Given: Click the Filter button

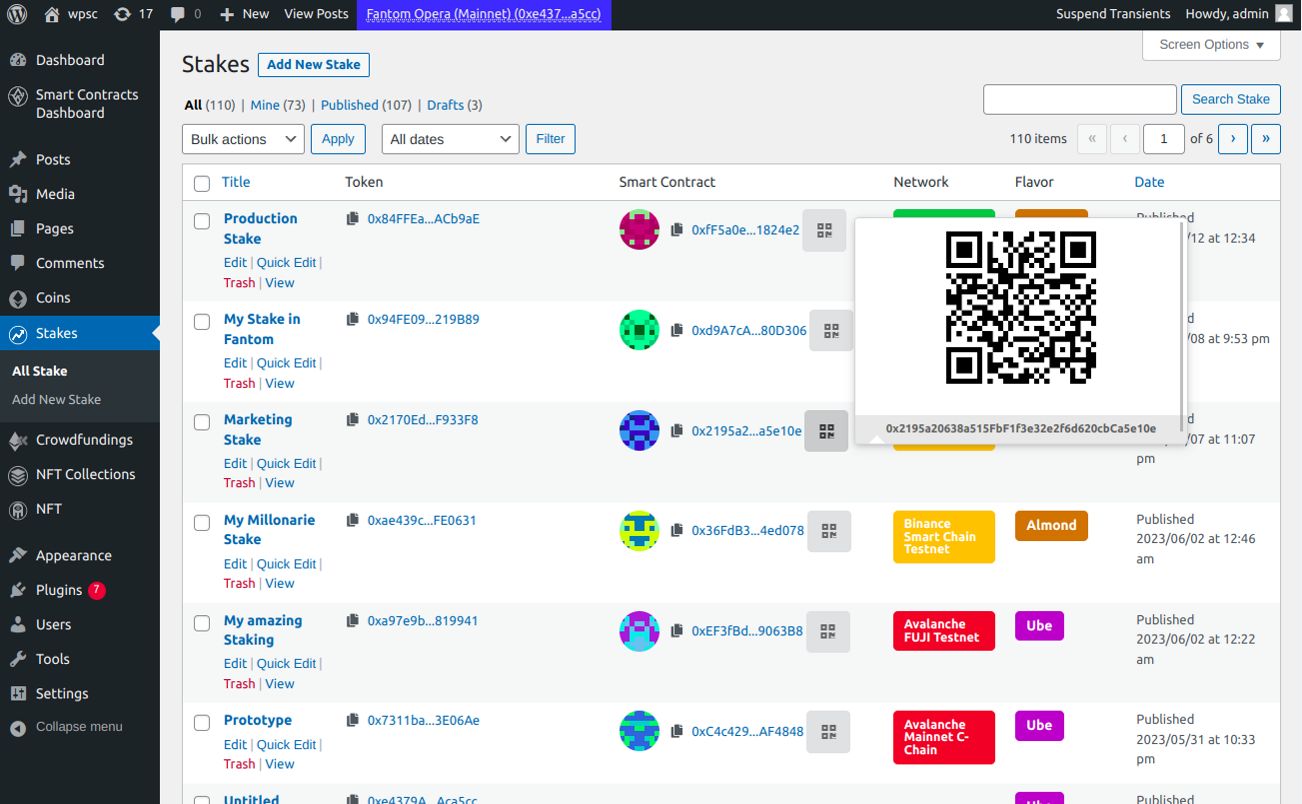Looking at the screenshot, I should point(551,139).
